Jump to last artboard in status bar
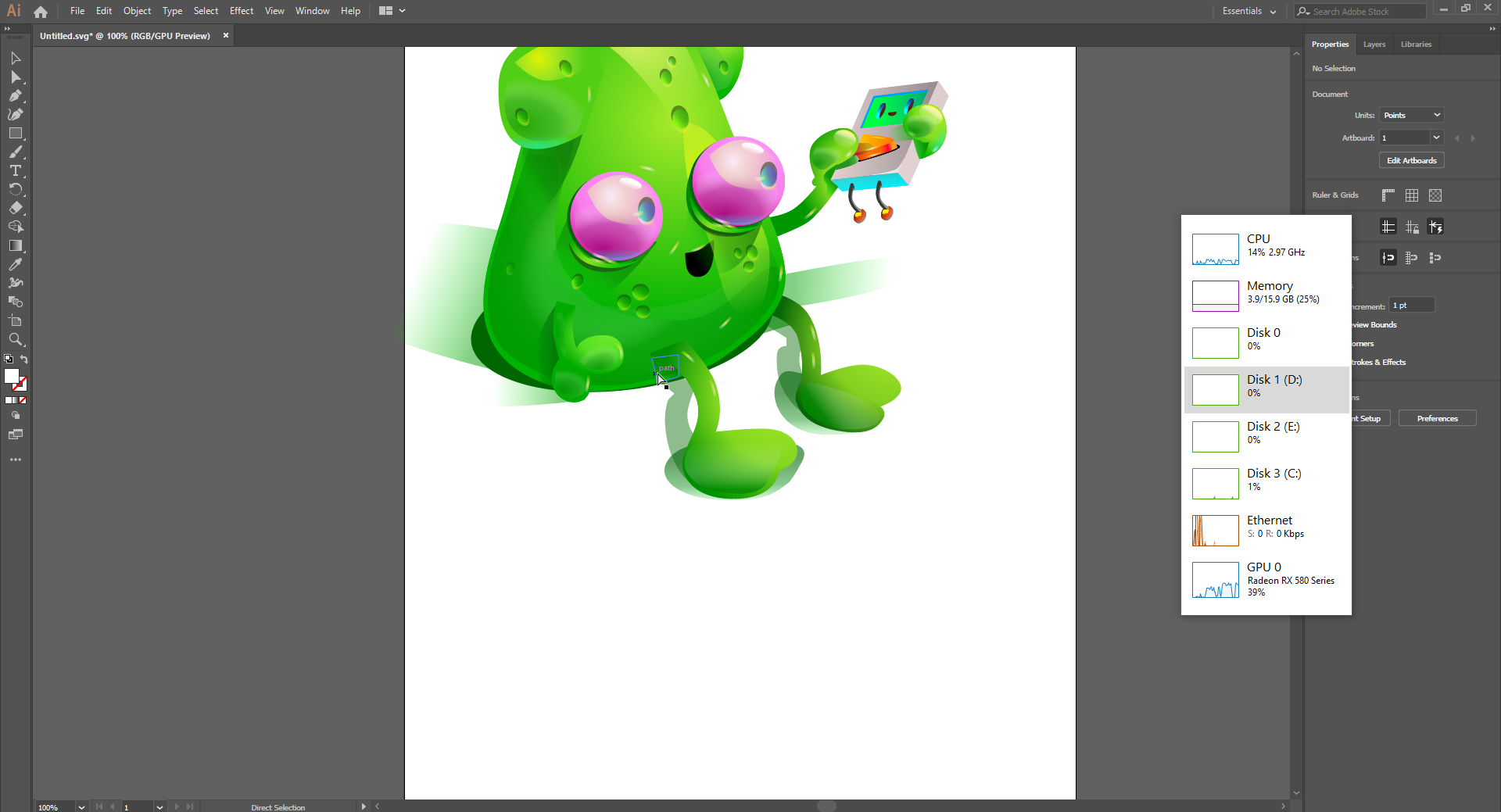Screen dimensions: 1501x812 click(189, 807)
